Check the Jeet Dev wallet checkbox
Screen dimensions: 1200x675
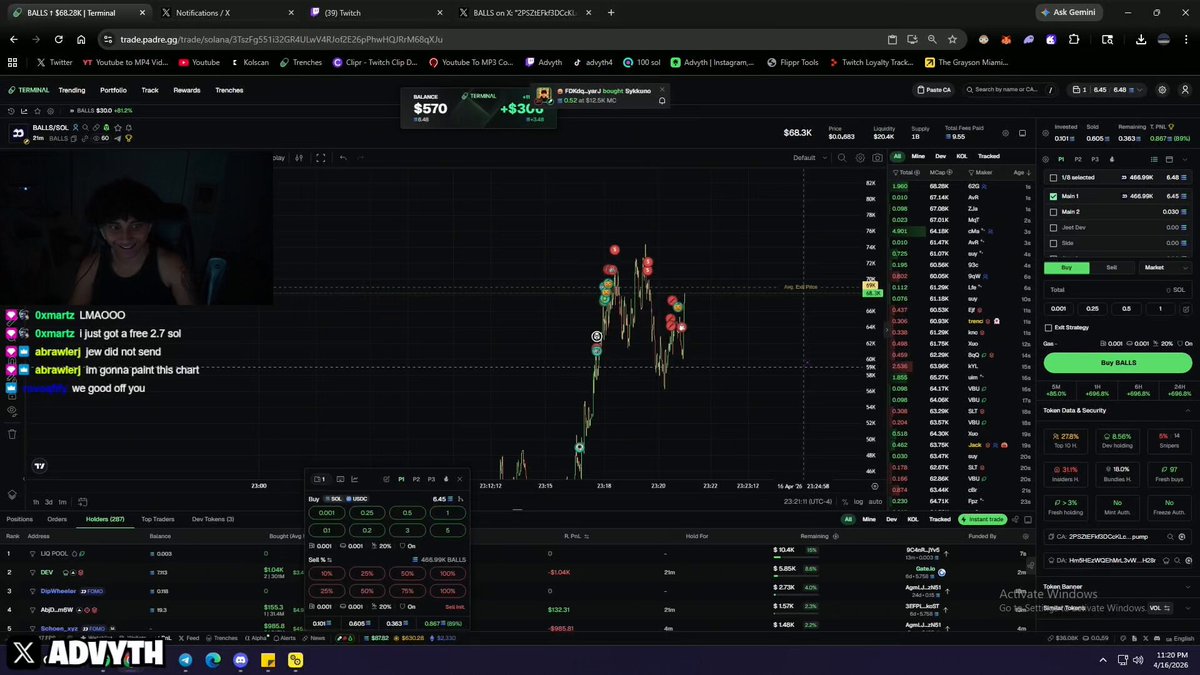1053,227
